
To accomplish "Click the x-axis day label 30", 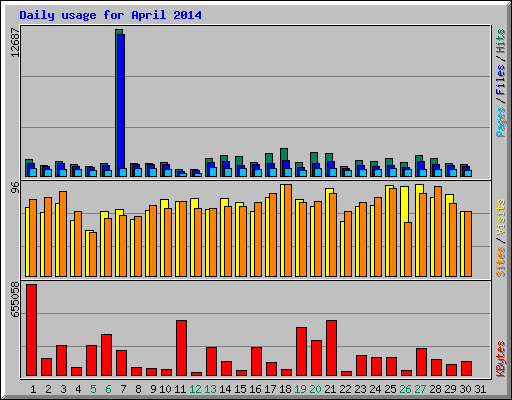I will pos(465,389).
